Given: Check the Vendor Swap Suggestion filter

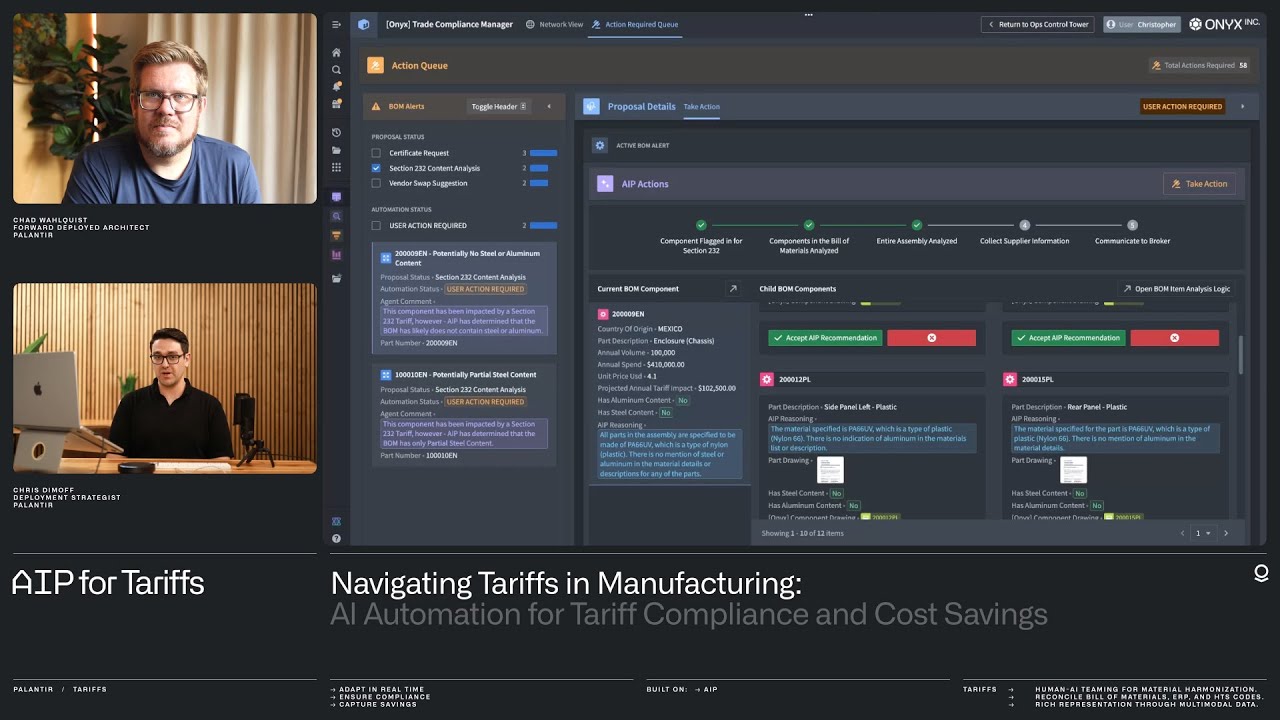Looking at the screenshot, I should coord(376,183).
